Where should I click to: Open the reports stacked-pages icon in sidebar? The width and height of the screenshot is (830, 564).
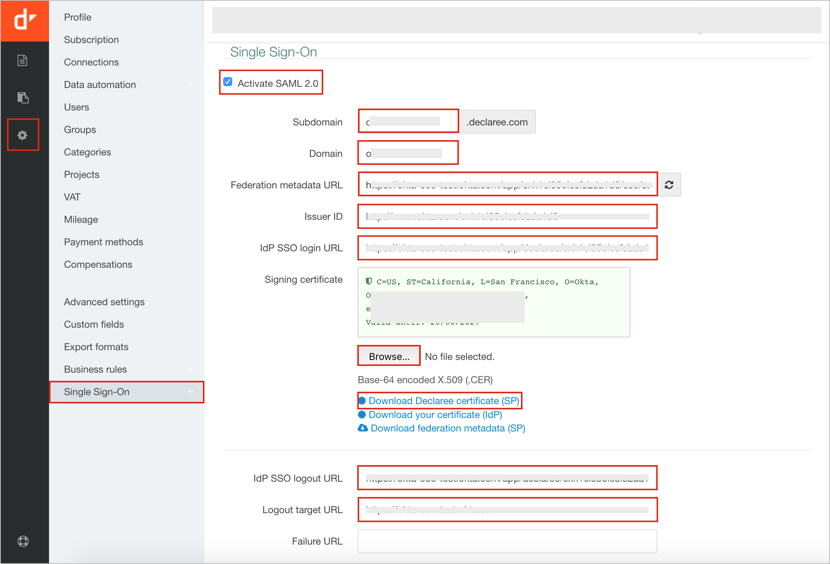(23, 98)
